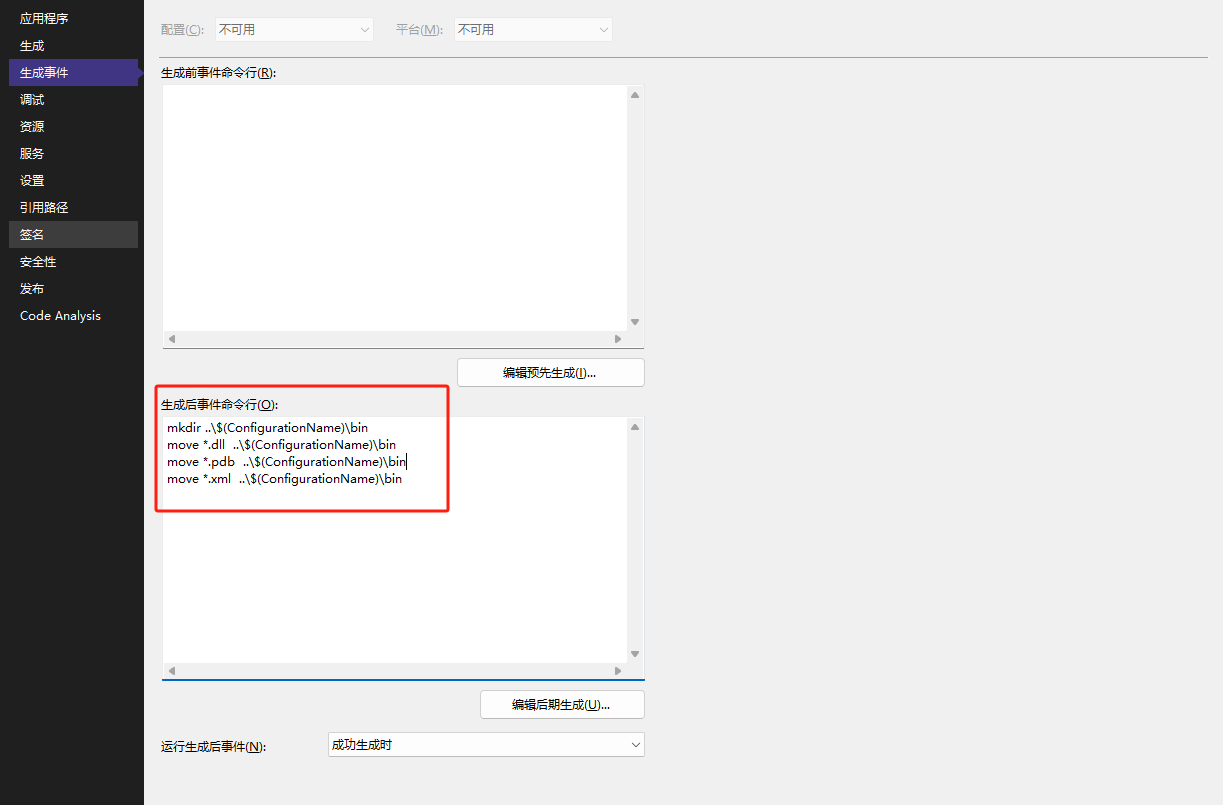The height and width of the screenshot is (805, 1223).
Task: Open the 引用路径 page
Action: [44, 207]
